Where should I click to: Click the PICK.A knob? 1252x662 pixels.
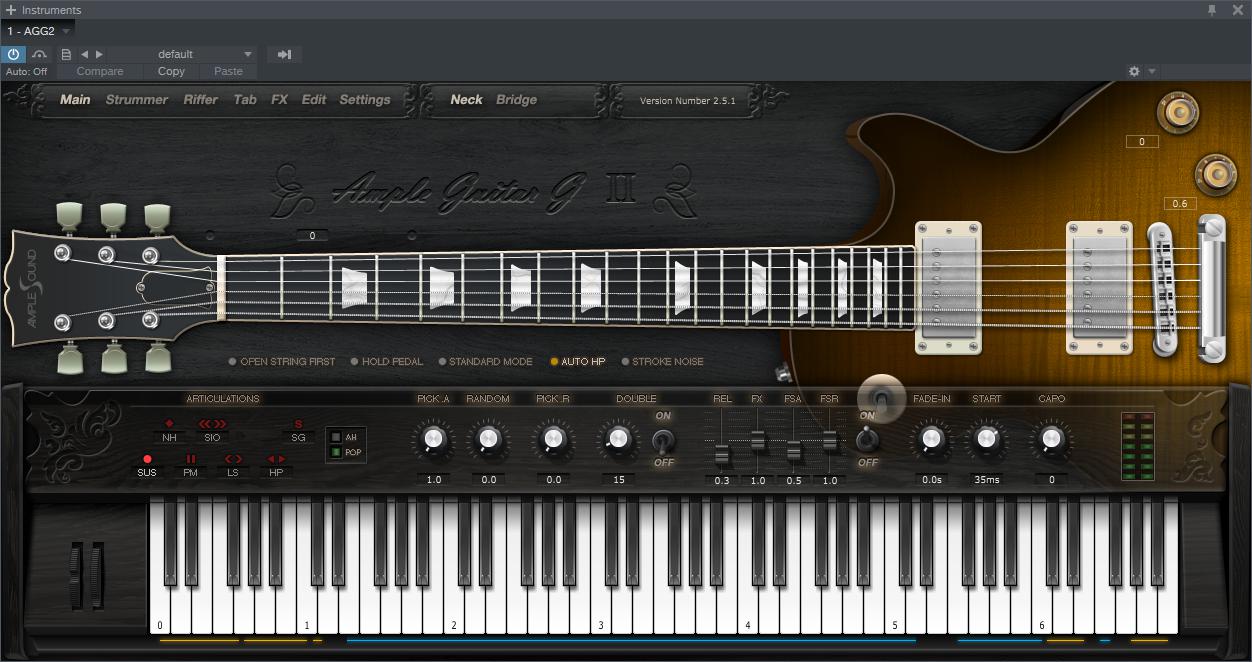pyautogui.click(x=433, y=439)
